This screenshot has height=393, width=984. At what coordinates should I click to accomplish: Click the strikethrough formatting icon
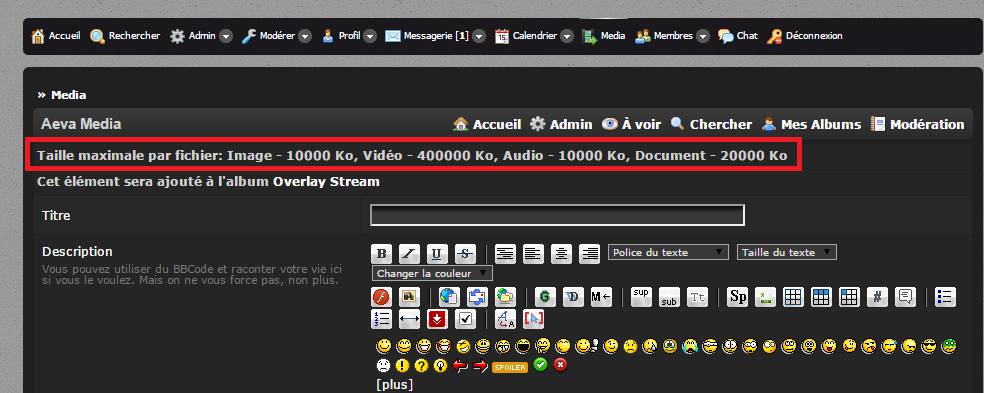click(465, 254)
